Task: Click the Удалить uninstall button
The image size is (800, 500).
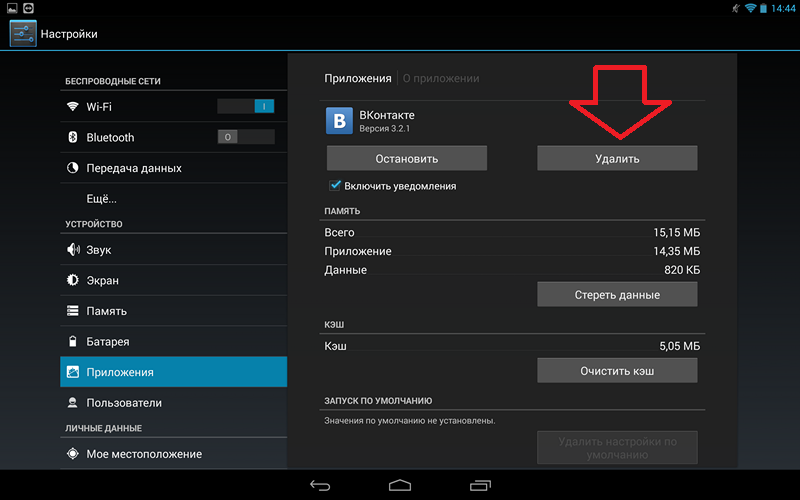Action: tap(617, 159)
